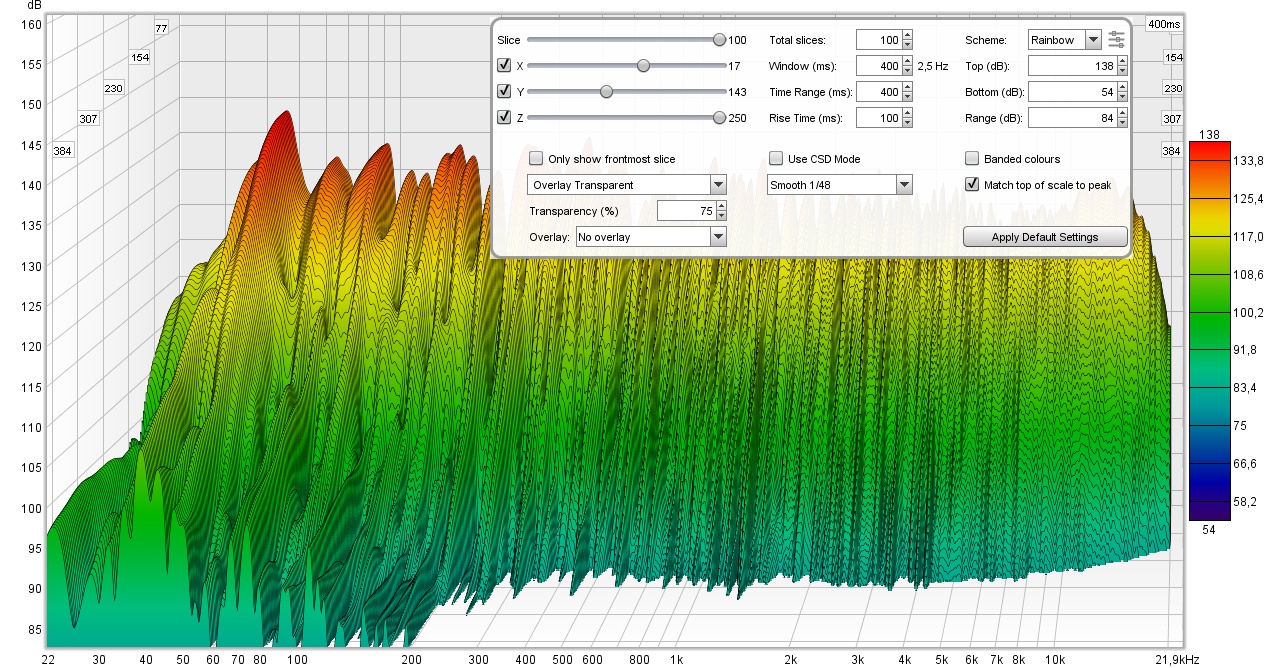This screenshot has width=1265, height=668.
Task: Increase Top (dB) value with up arrow
Action: (x=1122, y=61)
